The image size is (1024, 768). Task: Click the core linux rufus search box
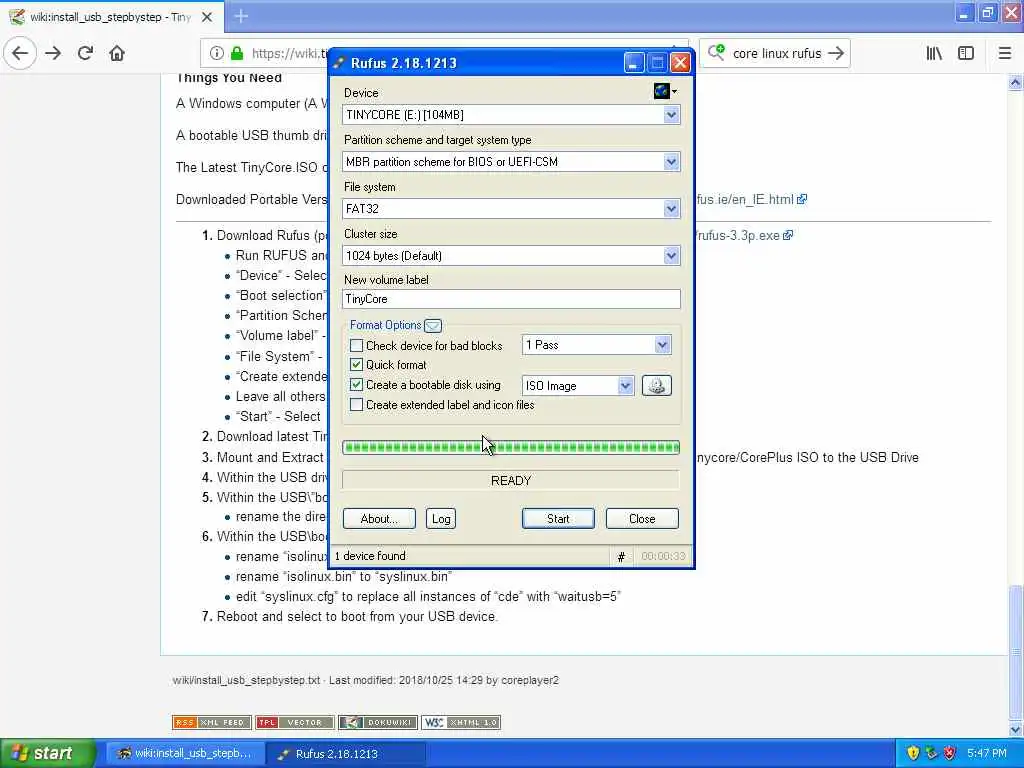pyautogui.click(x=777, y=54)
